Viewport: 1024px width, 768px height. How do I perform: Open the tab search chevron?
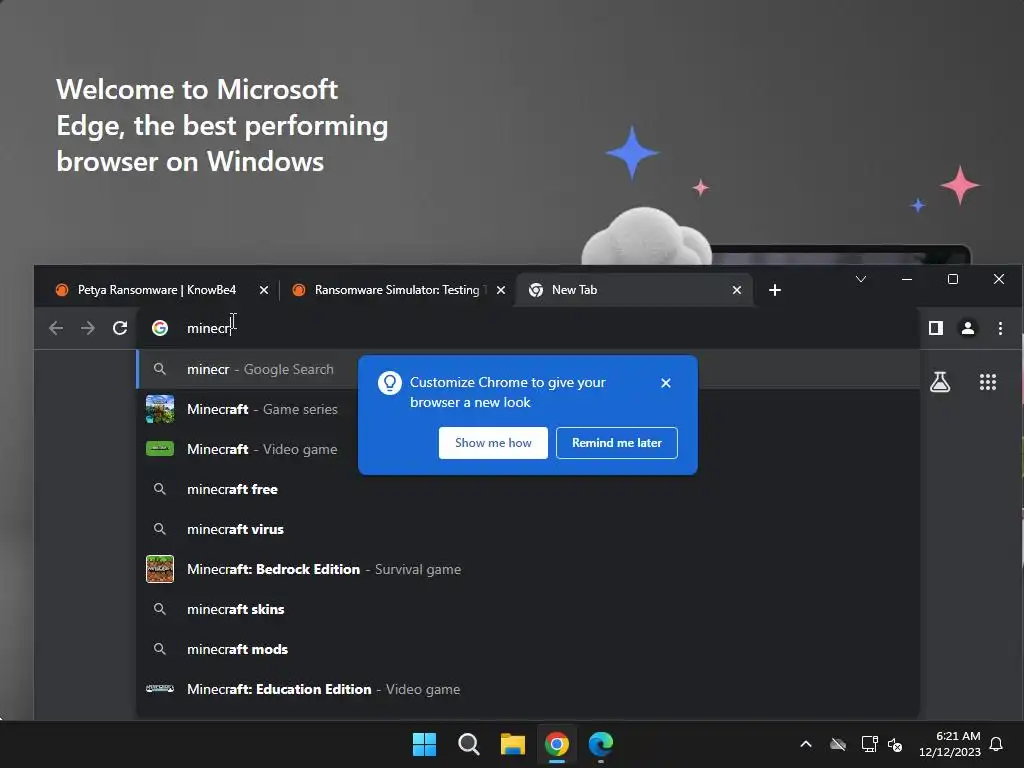pos(861,280)
